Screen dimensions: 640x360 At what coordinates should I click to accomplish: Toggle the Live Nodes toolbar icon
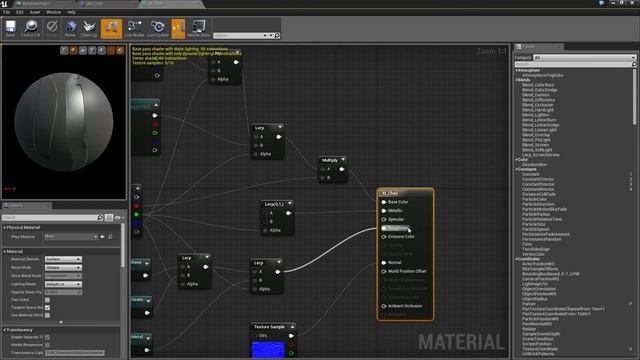pos(134,28)
